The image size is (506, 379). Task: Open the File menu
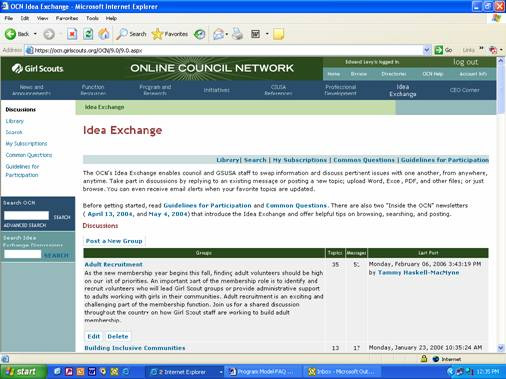[x=9, y=18]
